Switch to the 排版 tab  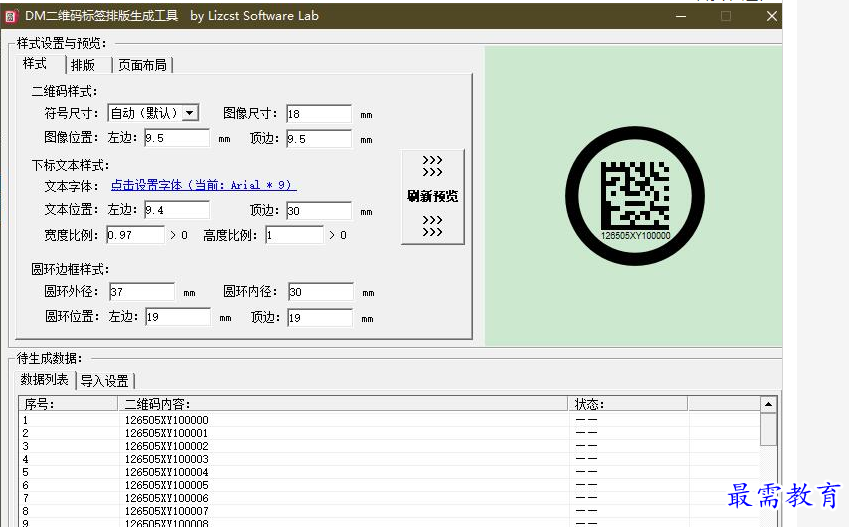click(83, 66)
